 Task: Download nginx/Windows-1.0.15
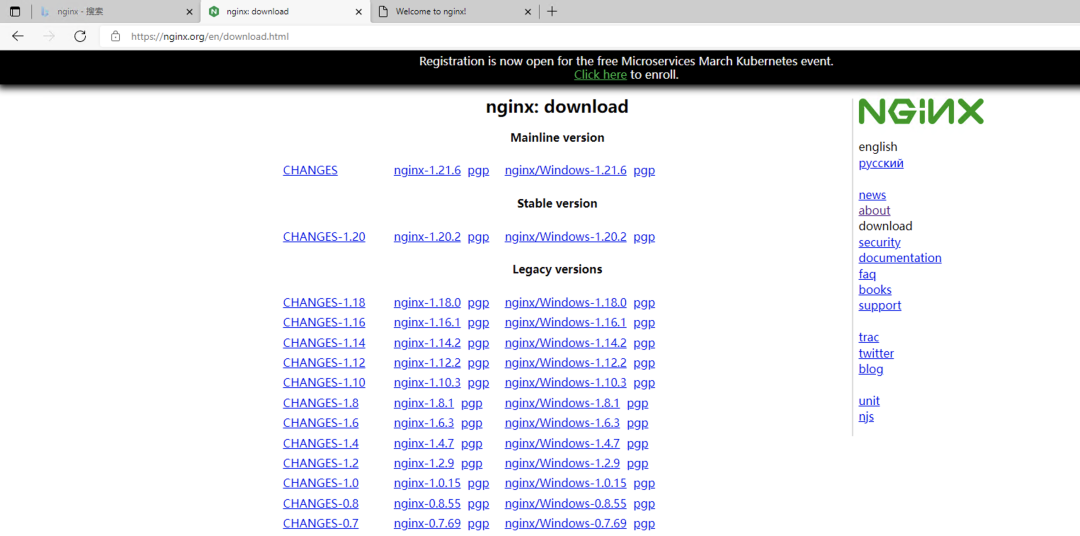(565, 483)
